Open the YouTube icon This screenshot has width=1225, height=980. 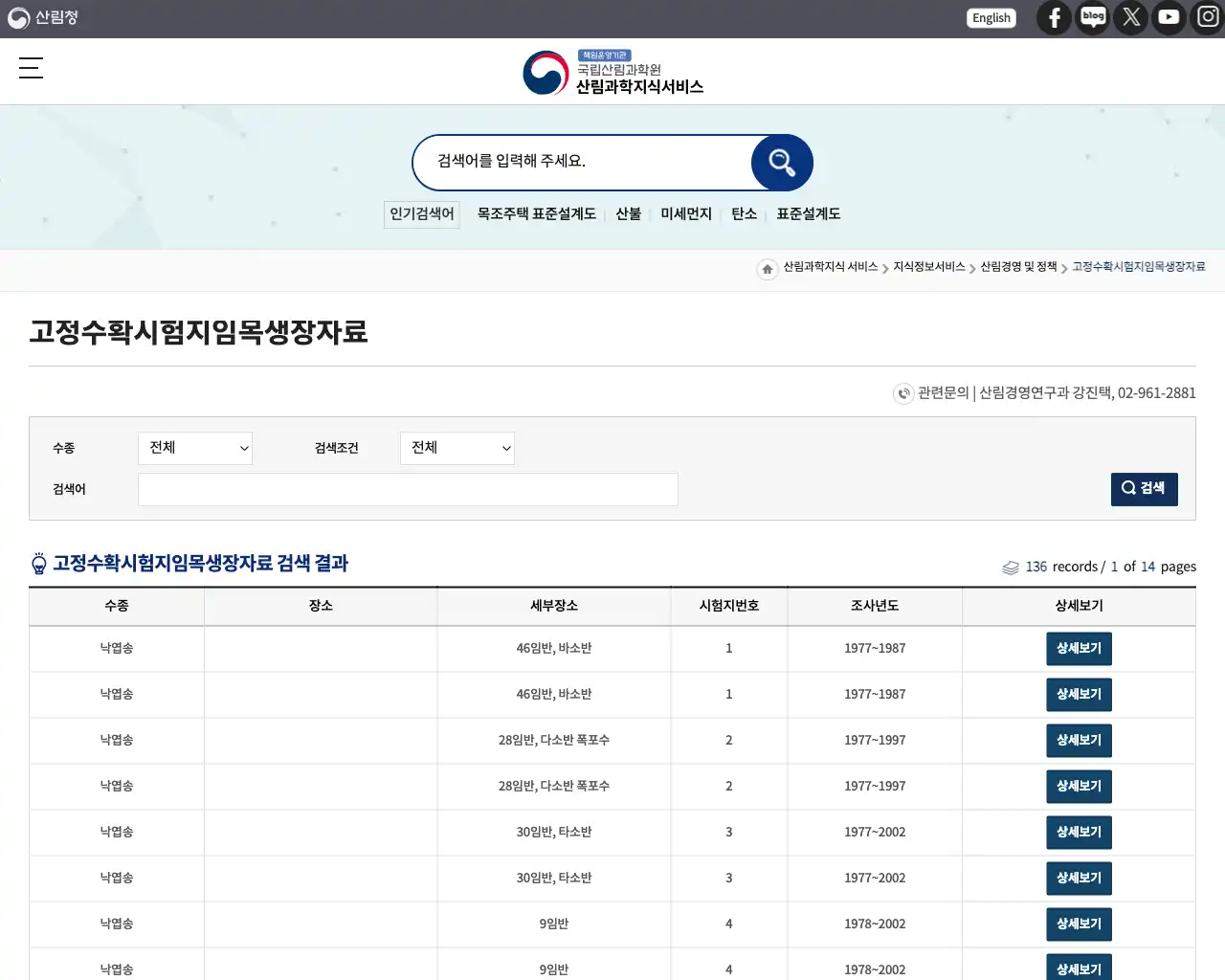click(1169, 17)
